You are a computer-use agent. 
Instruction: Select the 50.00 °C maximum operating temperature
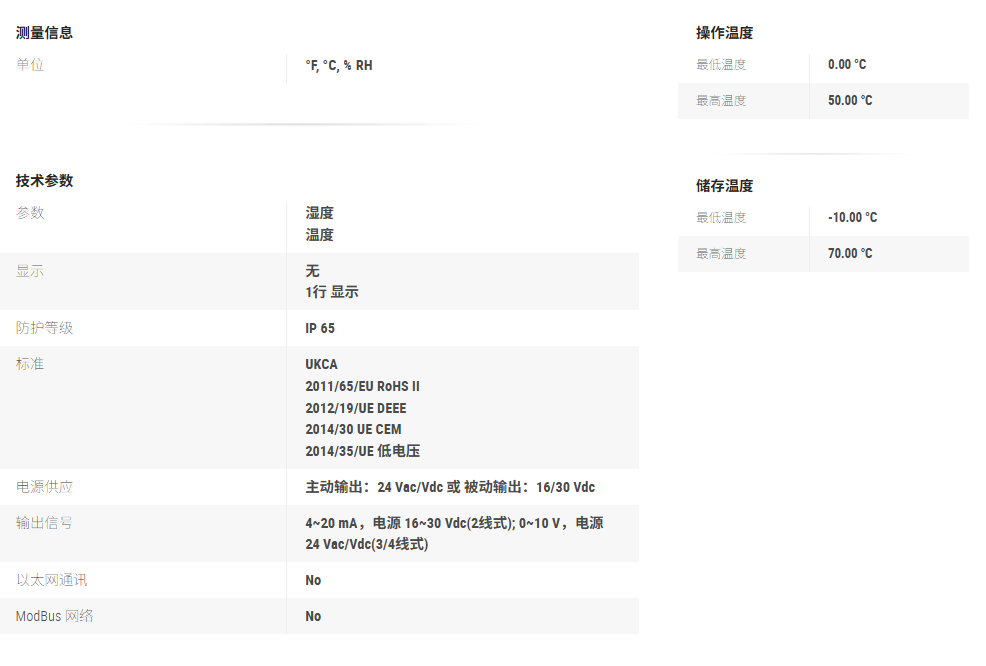tap(849, 101)
